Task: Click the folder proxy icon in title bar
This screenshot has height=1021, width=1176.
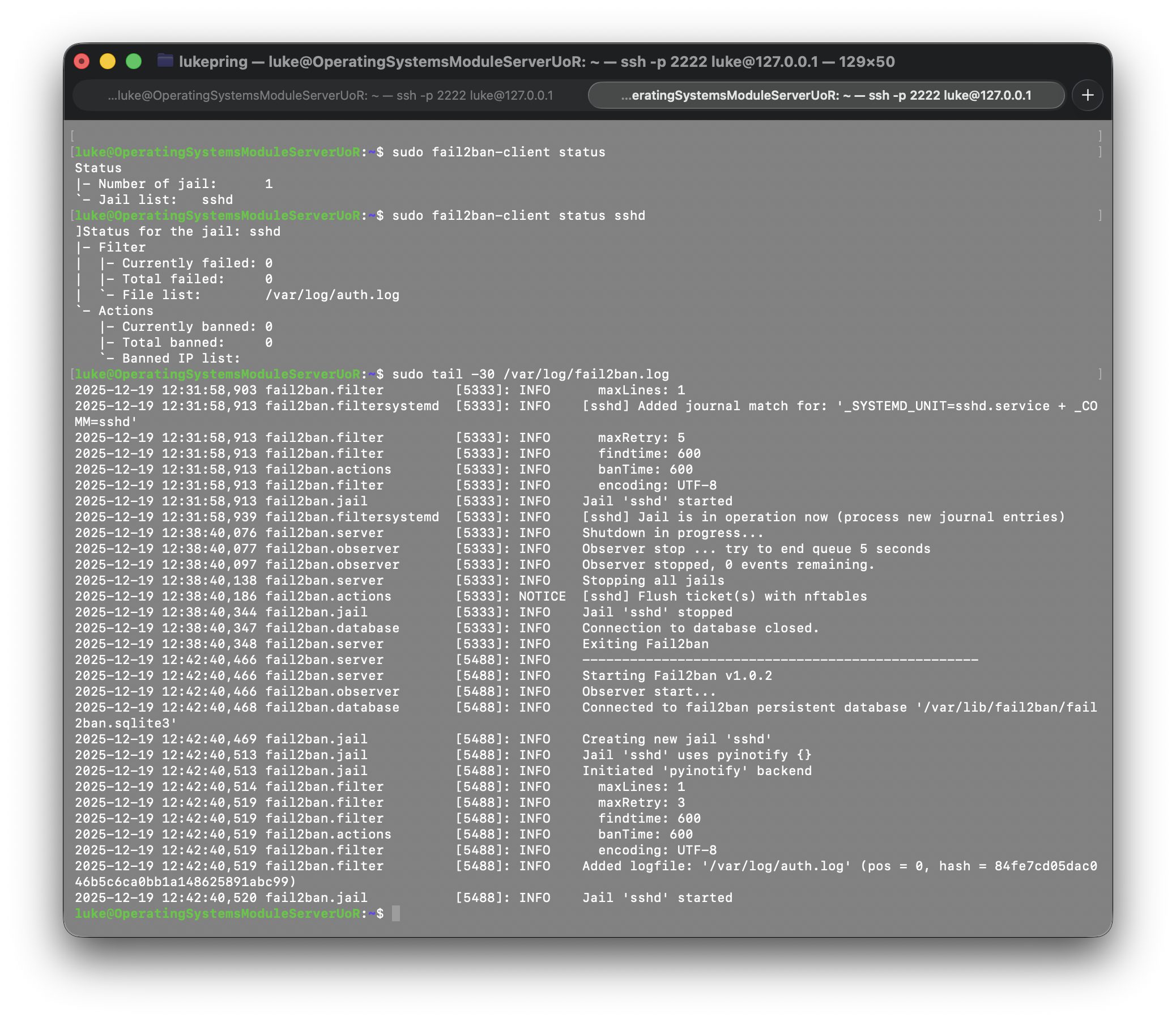Action: coord(165,61)
